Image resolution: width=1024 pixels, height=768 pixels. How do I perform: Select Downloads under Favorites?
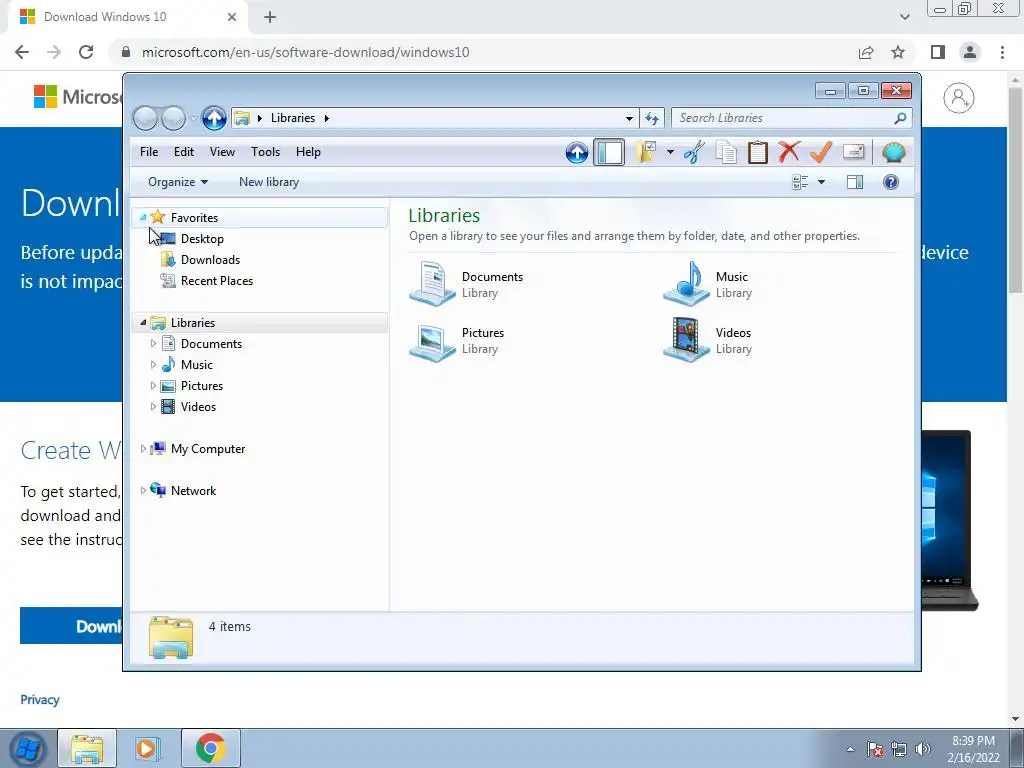coord(210,260)
